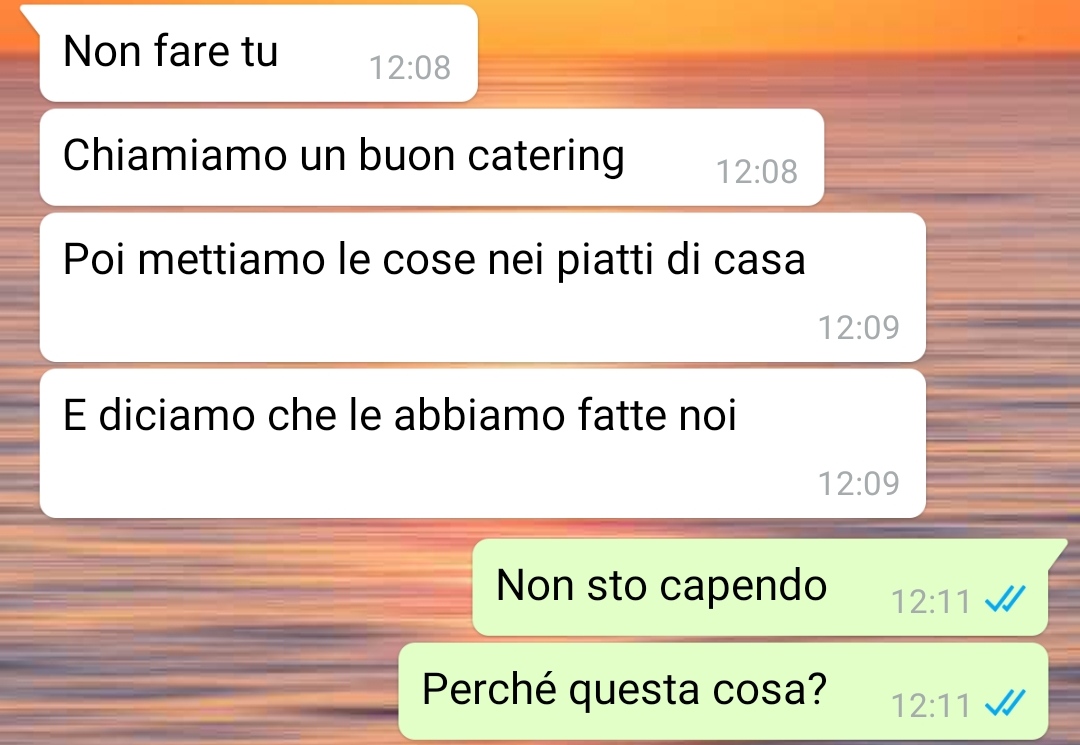1080x745 pixels.
Task: Tap the 12:08 timestamp of 'Non fare tu'
Action: pyautogui.click(x=410, y=68)
